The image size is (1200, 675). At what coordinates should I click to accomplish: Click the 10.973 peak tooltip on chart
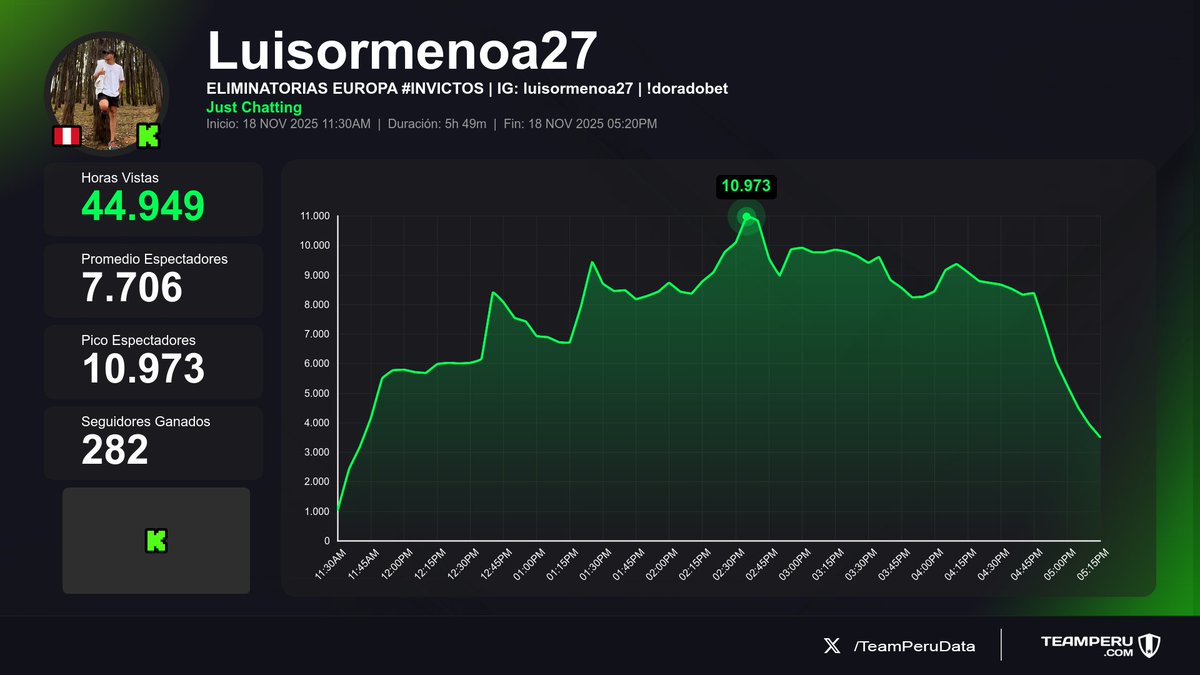[x=746, y=185]
